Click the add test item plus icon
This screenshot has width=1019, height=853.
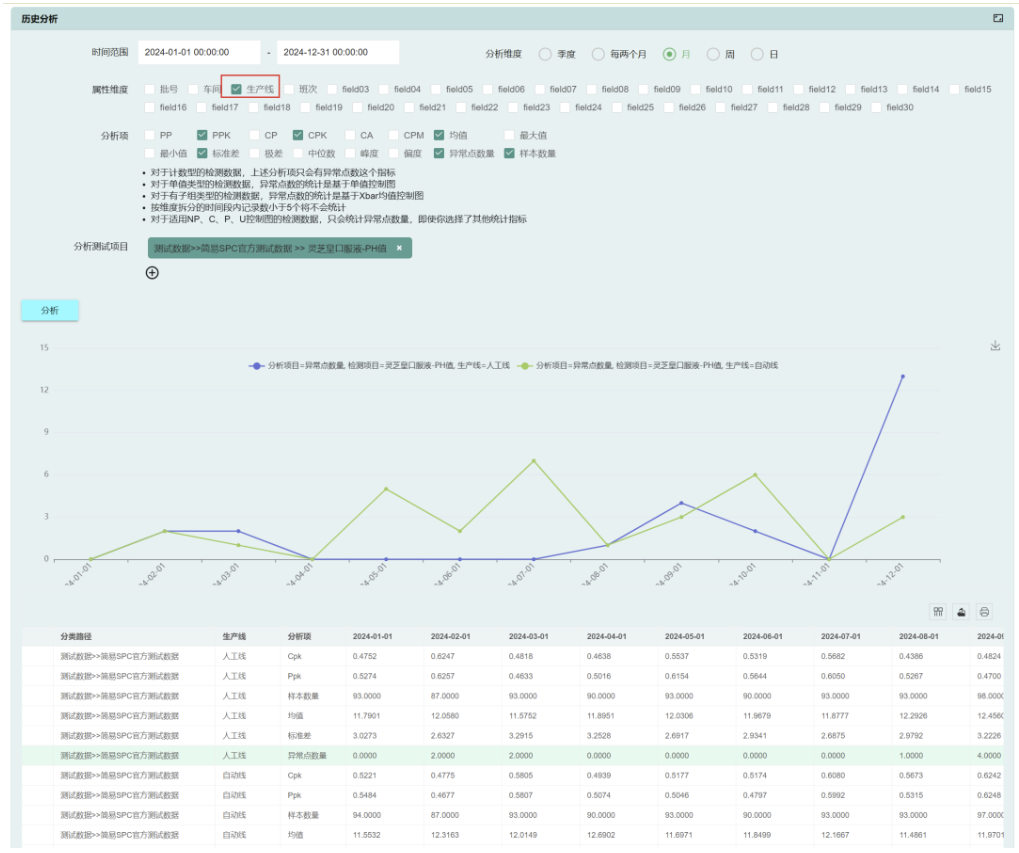point(152,273)
